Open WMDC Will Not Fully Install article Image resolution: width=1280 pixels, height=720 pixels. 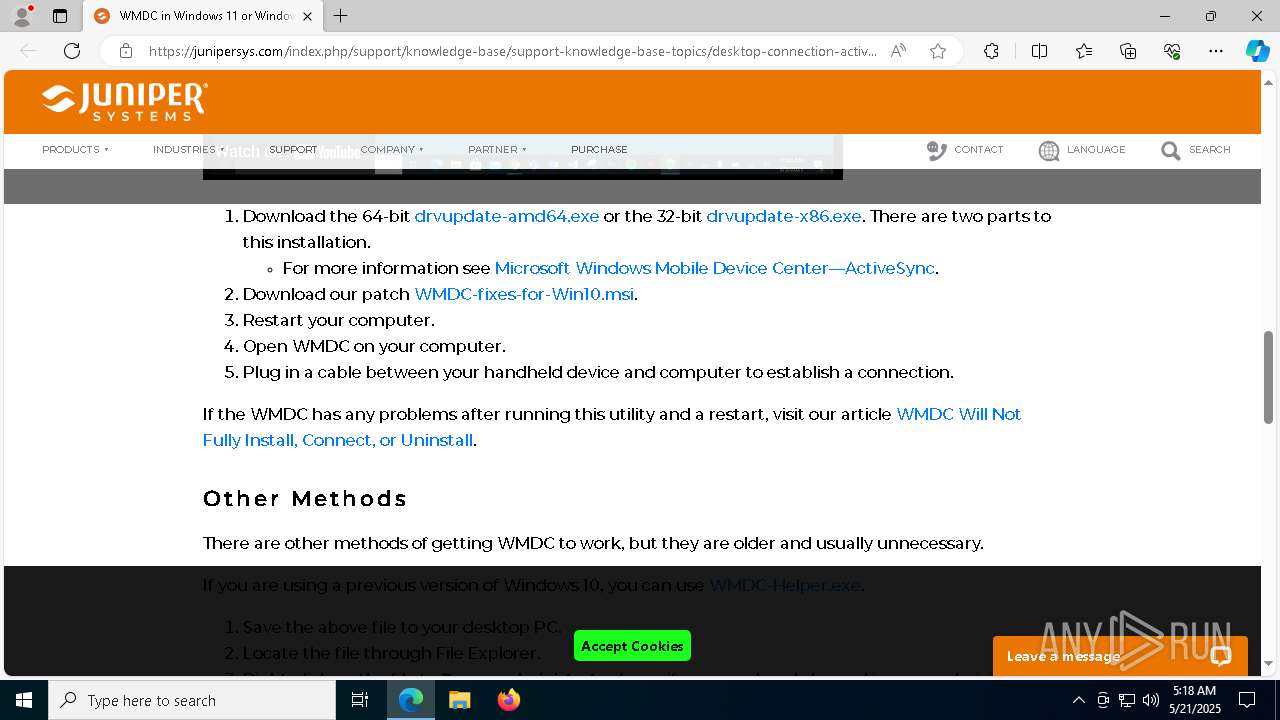(x=612, y=427)
